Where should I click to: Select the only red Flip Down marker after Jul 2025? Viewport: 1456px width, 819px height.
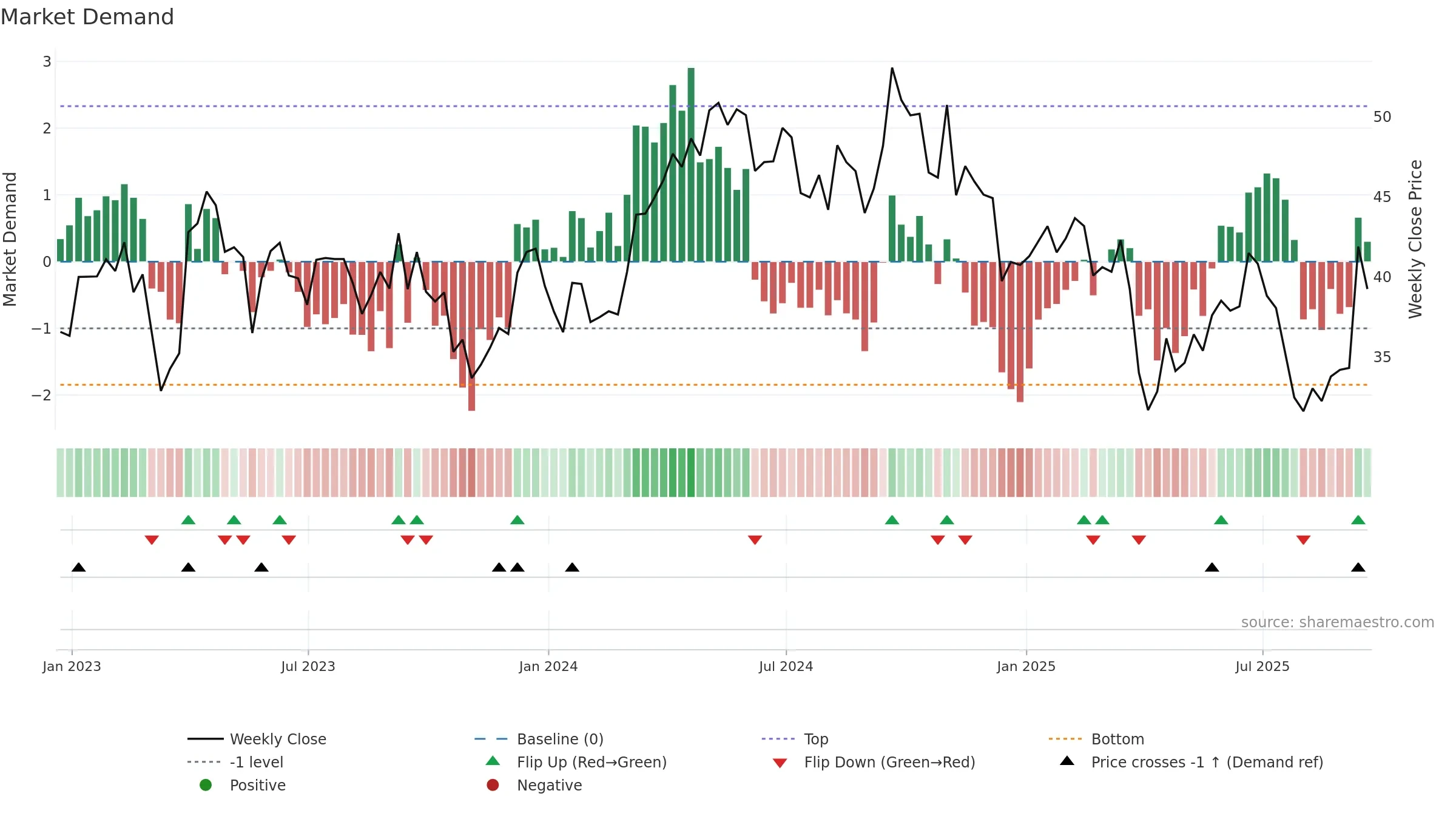[1303, 540]
